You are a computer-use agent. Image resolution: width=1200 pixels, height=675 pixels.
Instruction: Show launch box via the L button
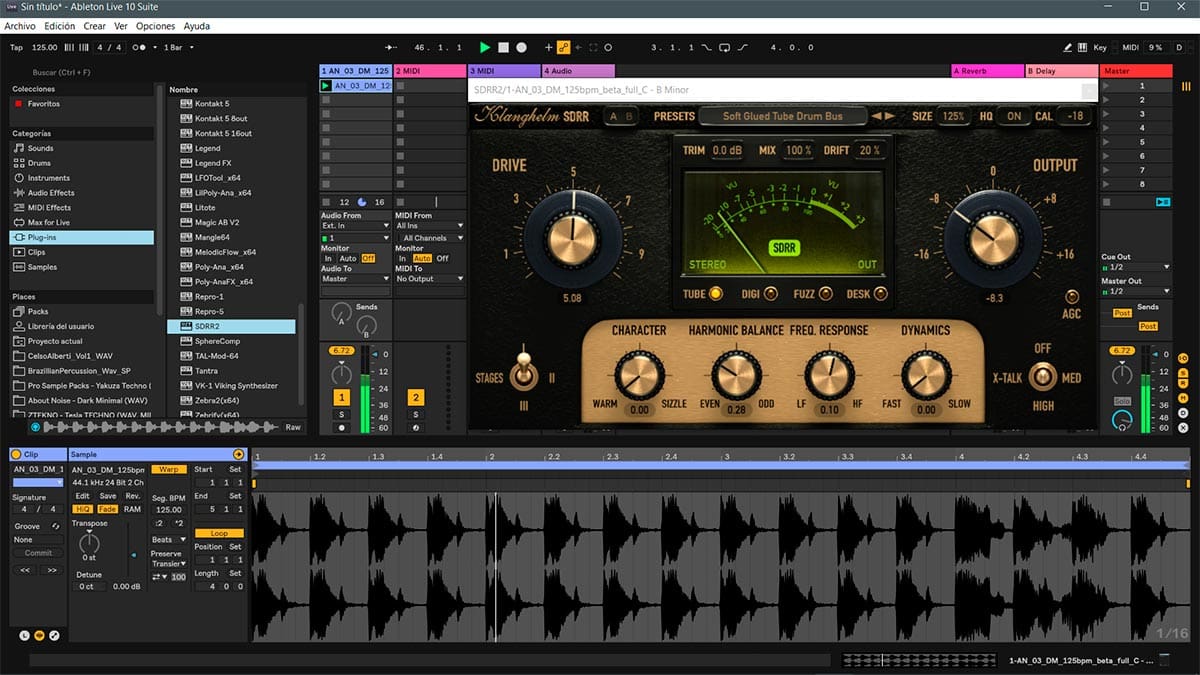click(24, 635)
